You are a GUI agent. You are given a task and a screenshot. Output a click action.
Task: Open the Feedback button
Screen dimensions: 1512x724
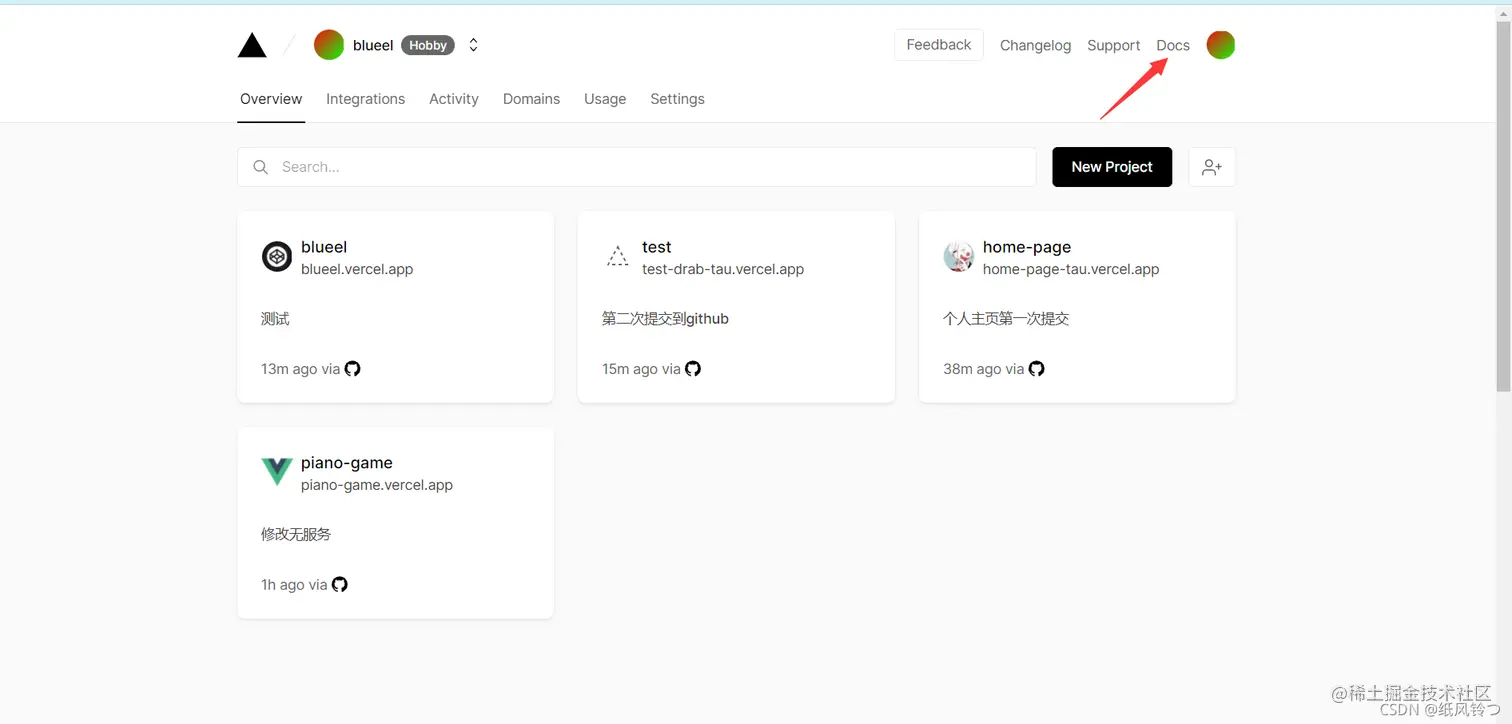(939, 45)
